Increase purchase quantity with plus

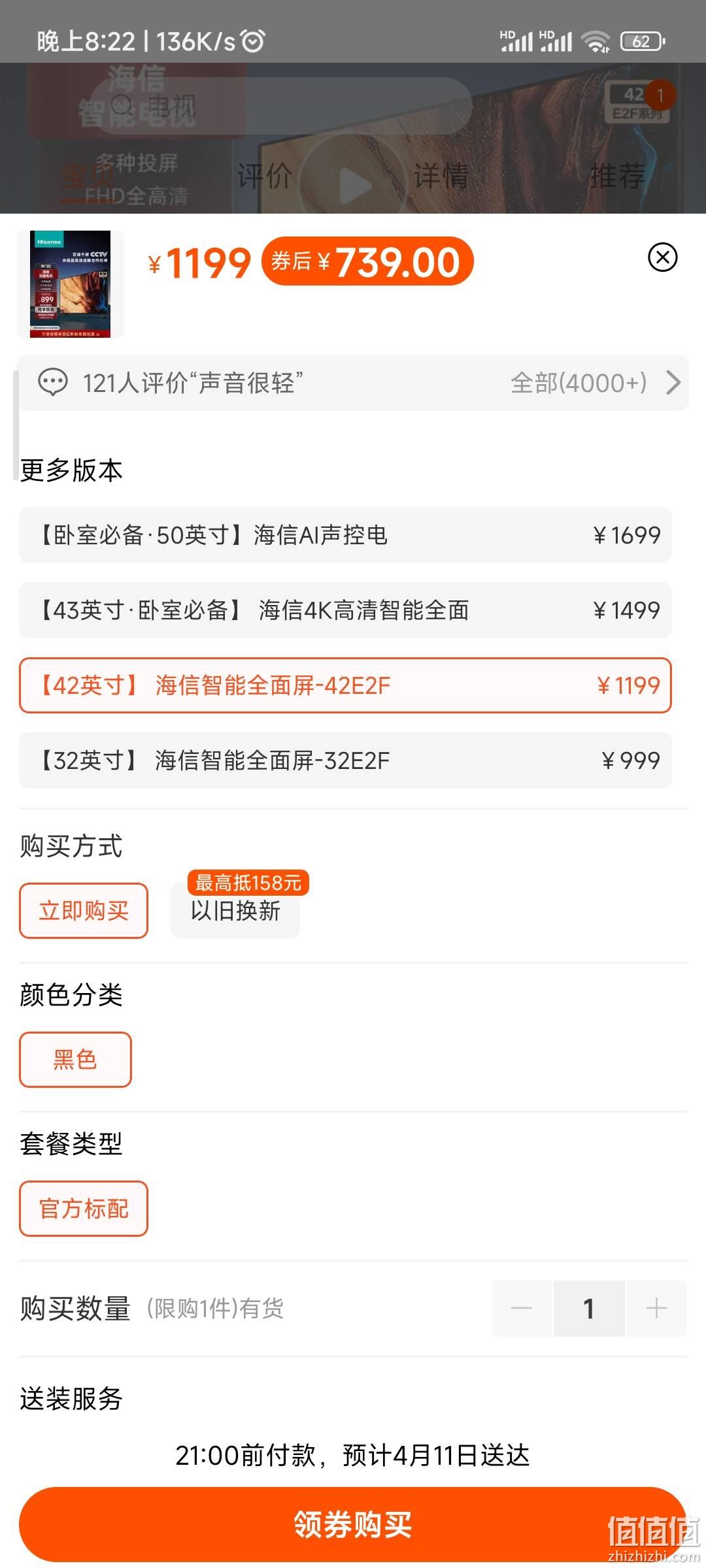click(656, 1308)
